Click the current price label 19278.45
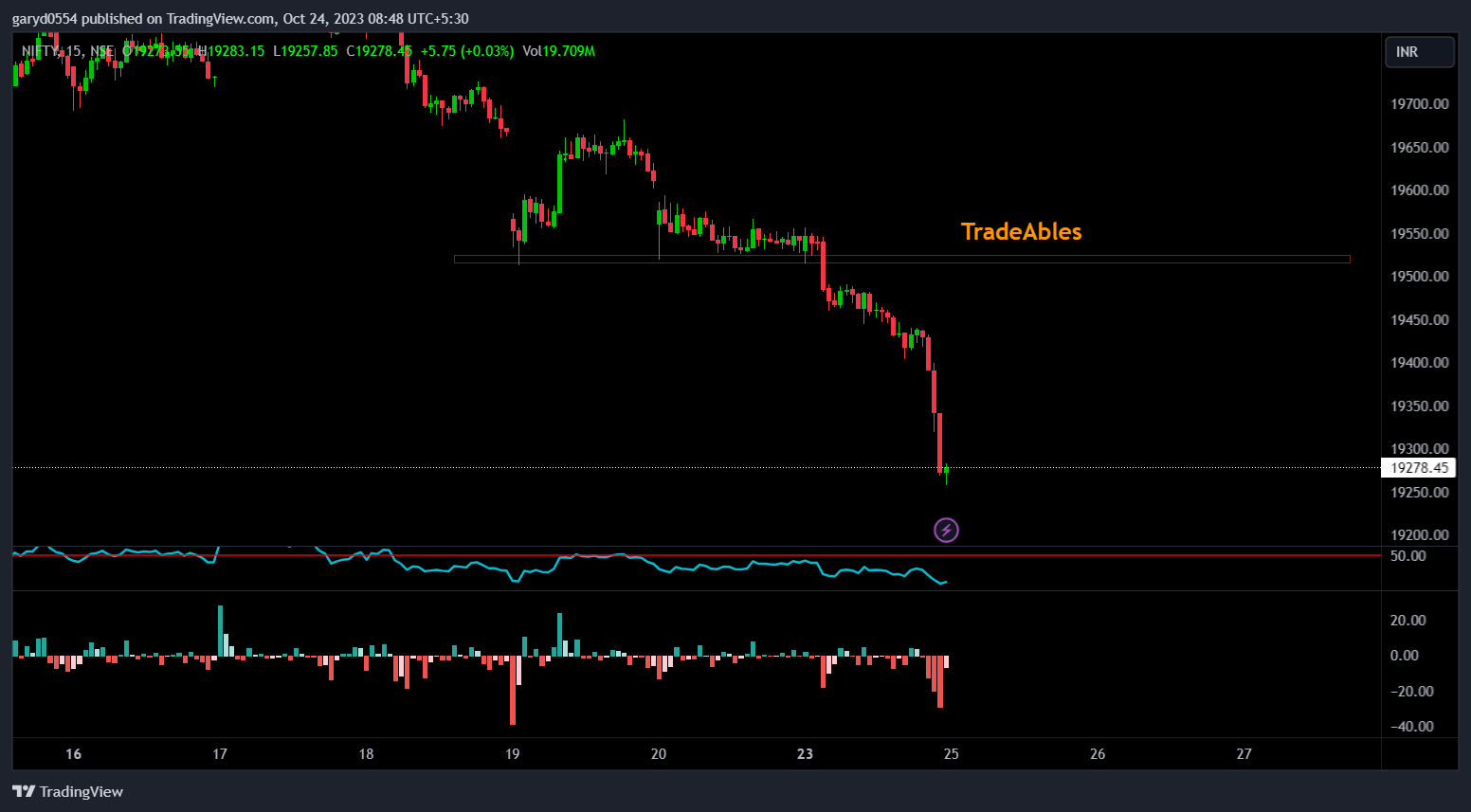The width and height of the screenshot is (1471, 812). pos(1419,467)
